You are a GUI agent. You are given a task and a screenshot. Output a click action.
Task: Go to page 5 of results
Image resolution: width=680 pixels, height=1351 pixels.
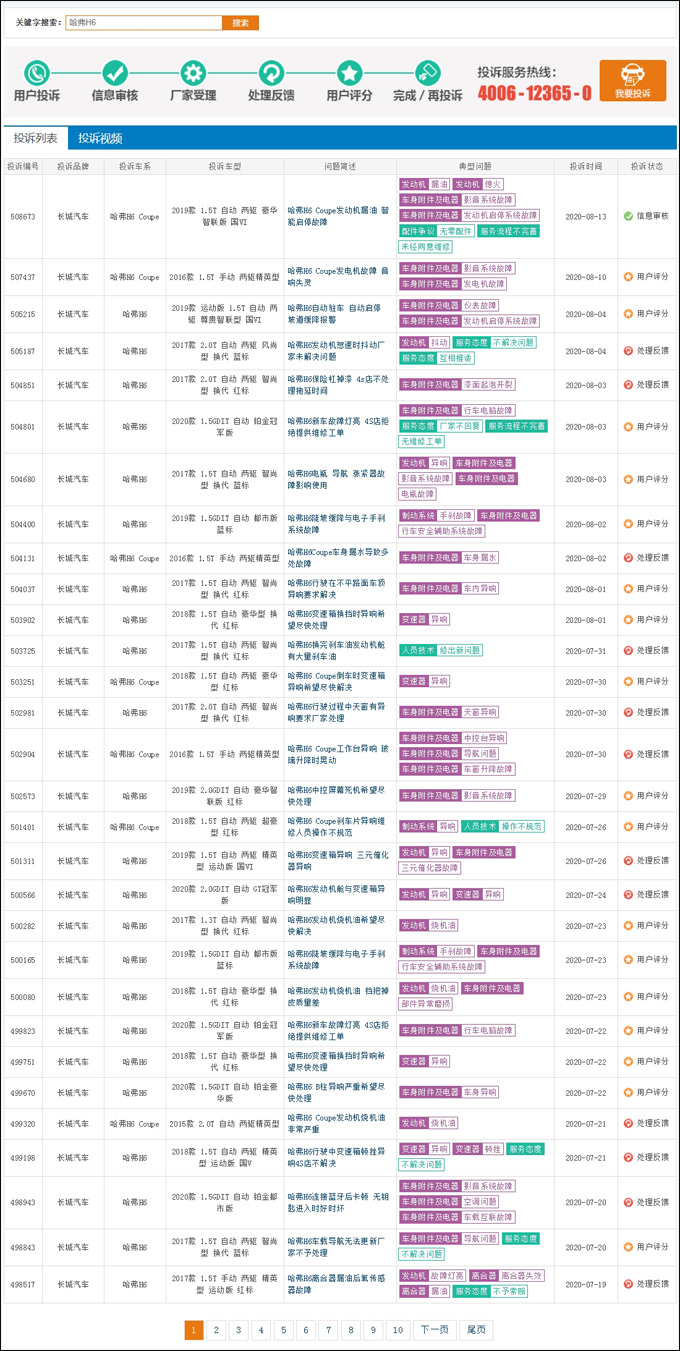coord(283,1330)
